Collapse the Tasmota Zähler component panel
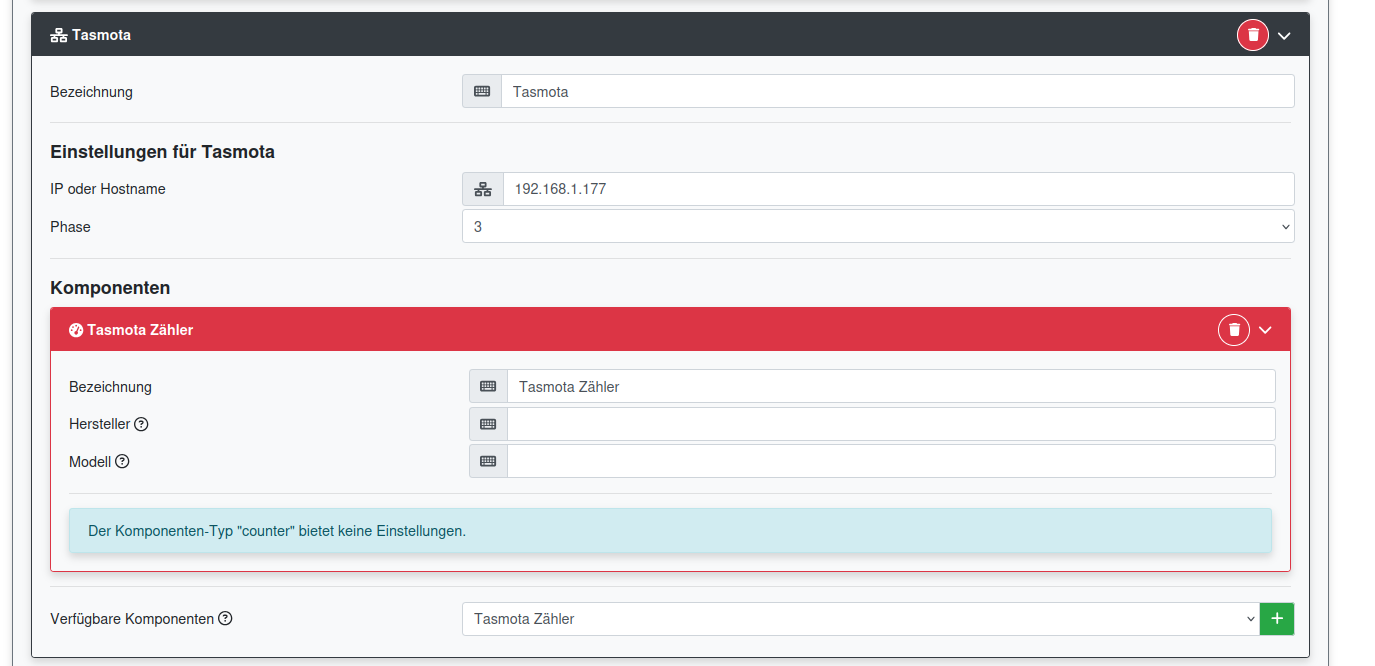This screenshot has height=666, width=1375. click(1266, 329)
